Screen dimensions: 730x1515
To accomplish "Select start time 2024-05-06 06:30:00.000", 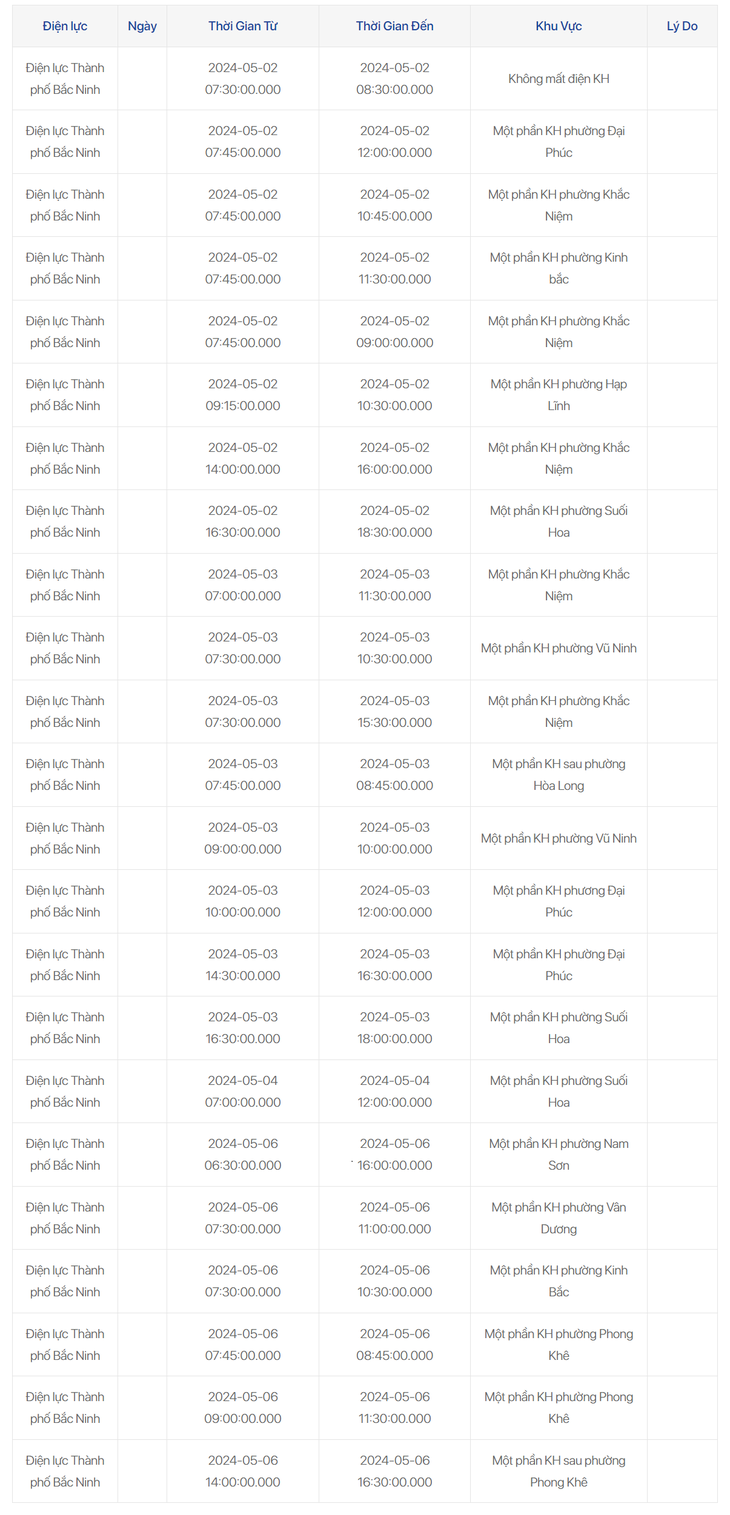I will click(x=243, y=1154).
